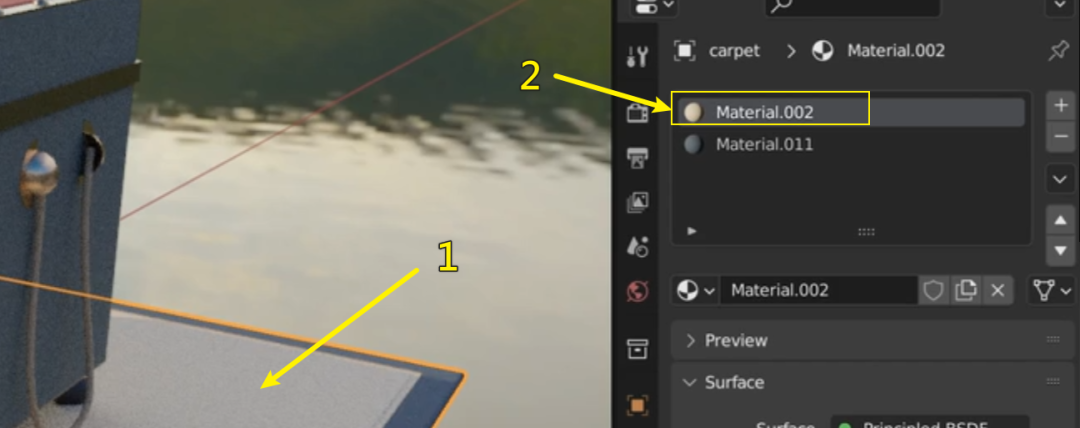Open the material slot specials menu
This screenshot has height=428, width=1080.
tap(1060, 180)
